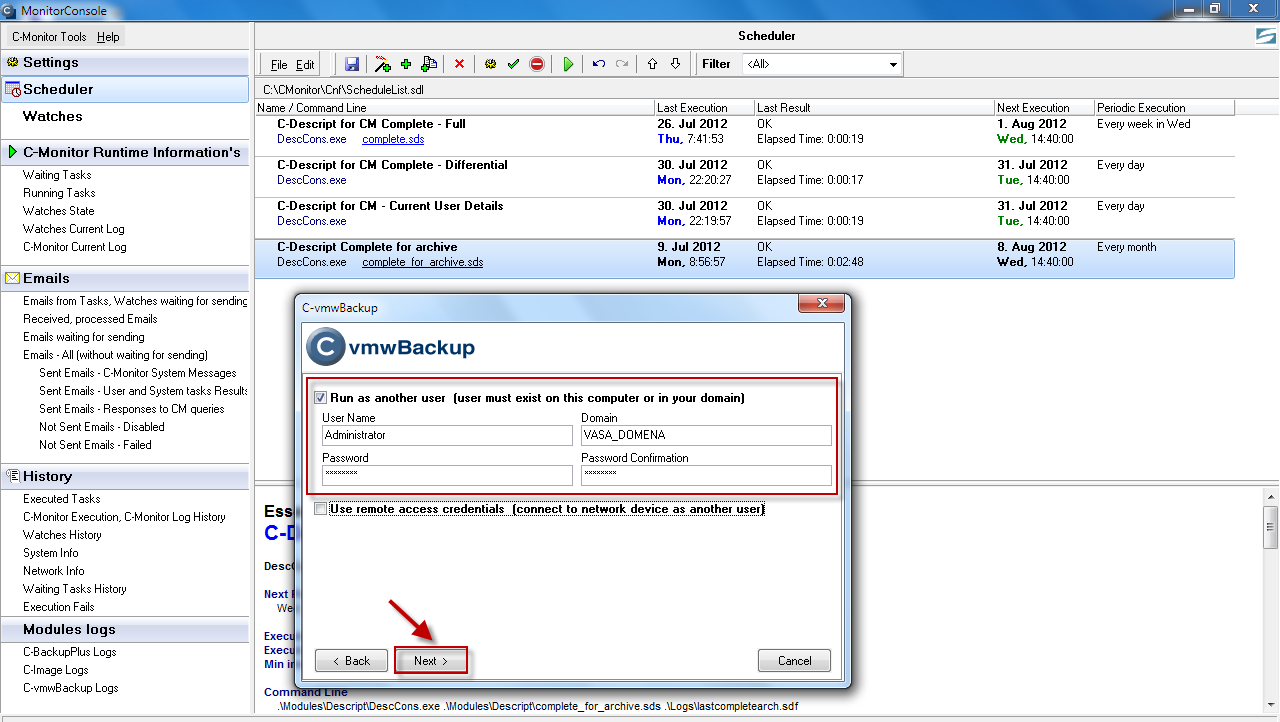Viewport: 1280px width, 722px height.
Task: Select the Settings section in sidebar
Action: pos(125,62)
